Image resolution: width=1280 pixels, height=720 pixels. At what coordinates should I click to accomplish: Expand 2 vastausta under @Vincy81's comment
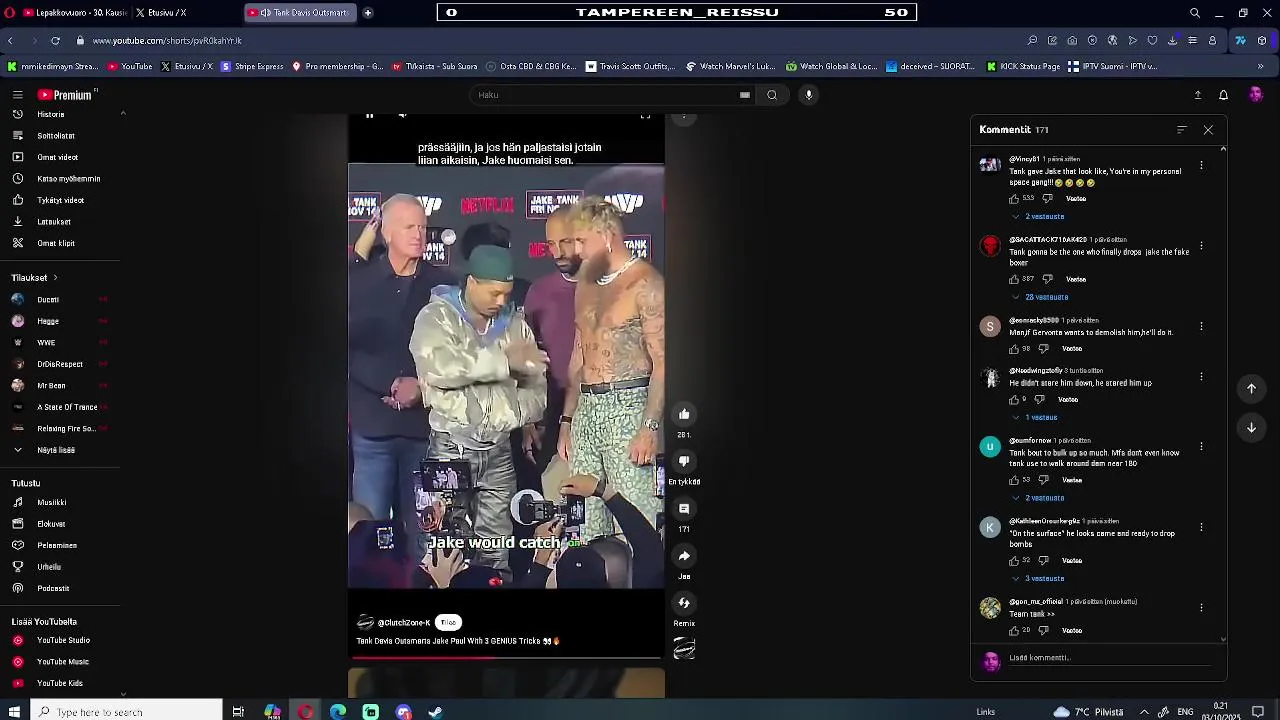[1039, 217]
